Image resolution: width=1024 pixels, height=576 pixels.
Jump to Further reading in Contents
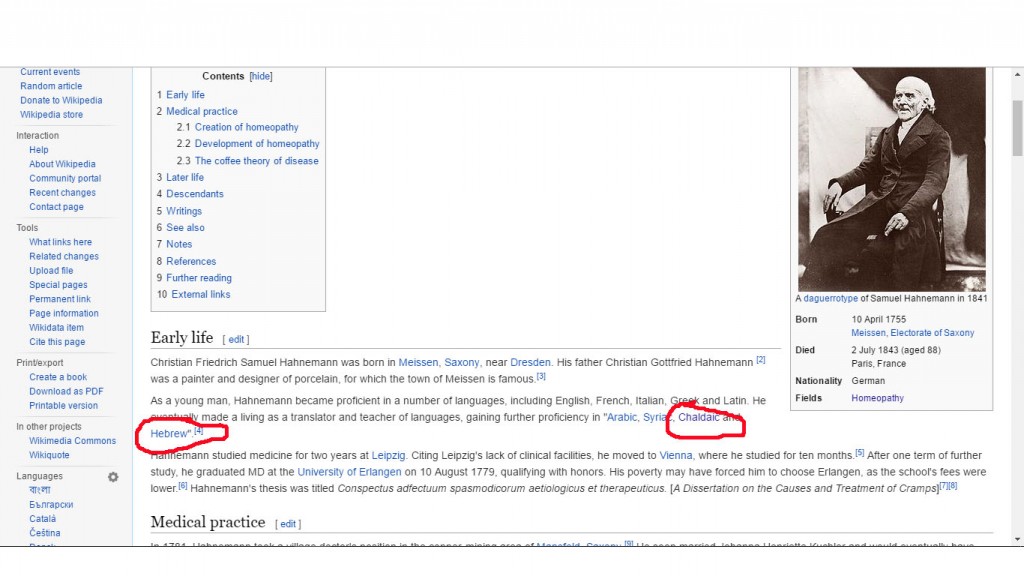(x=199, y=278)
